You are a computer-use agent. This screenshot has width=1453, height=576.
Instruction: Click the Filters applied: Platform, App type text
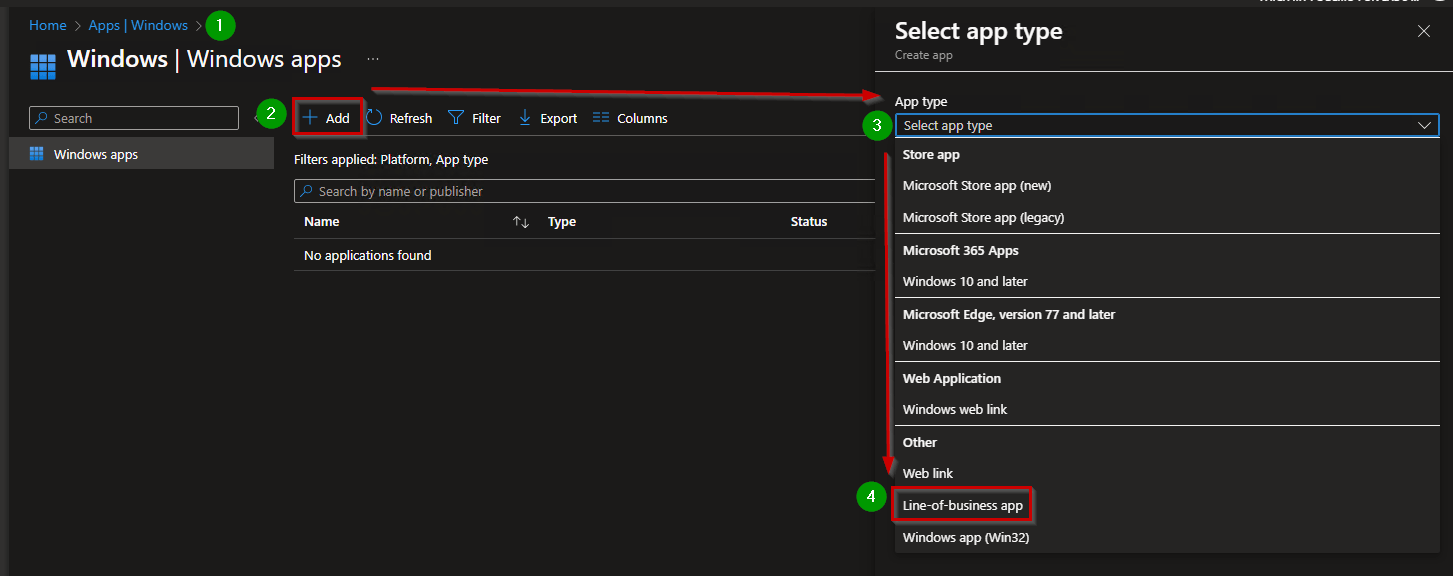(x=391, y=159)
